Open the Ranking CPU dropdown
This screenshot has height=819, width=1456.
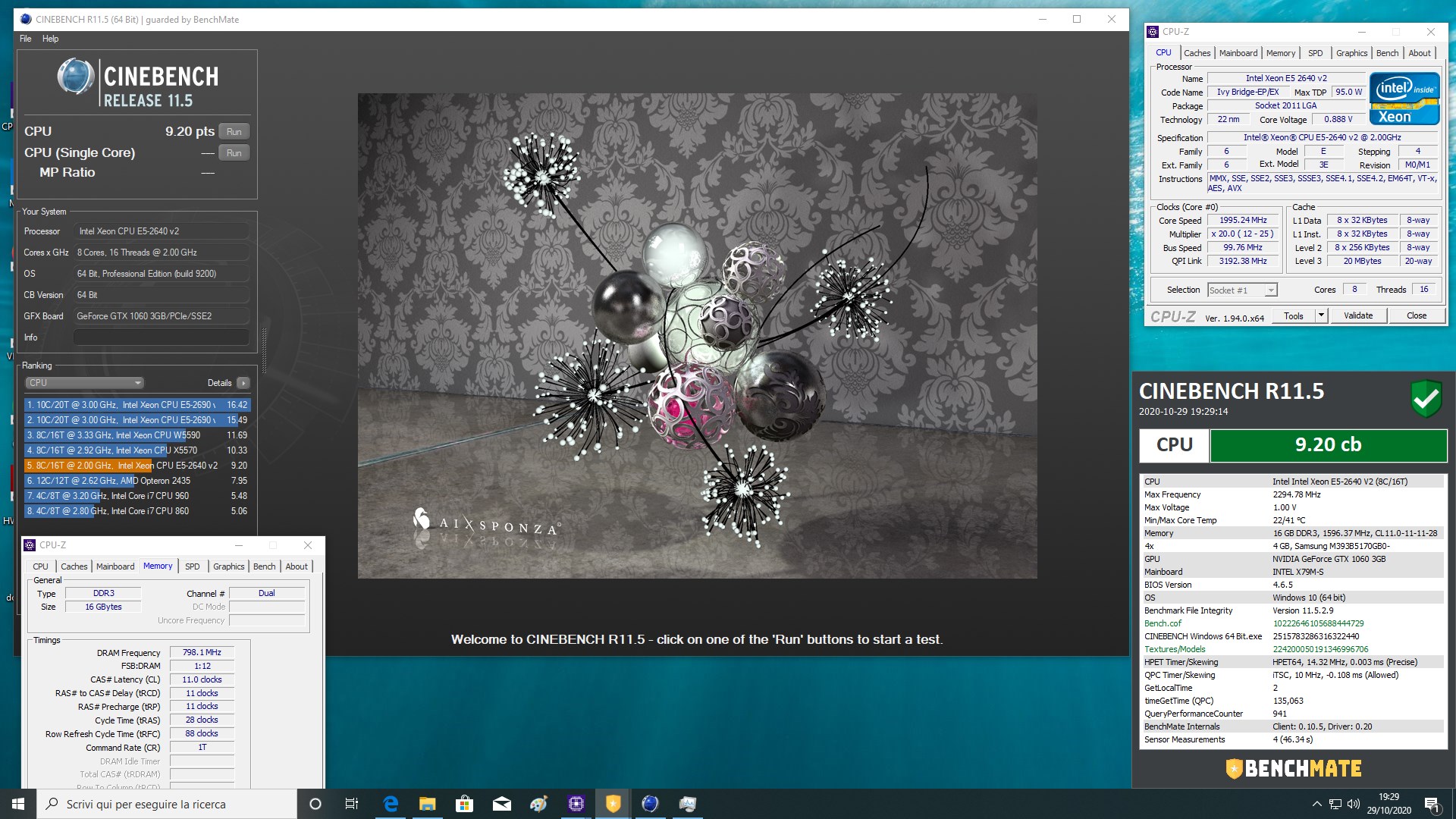tap(84, 383)
